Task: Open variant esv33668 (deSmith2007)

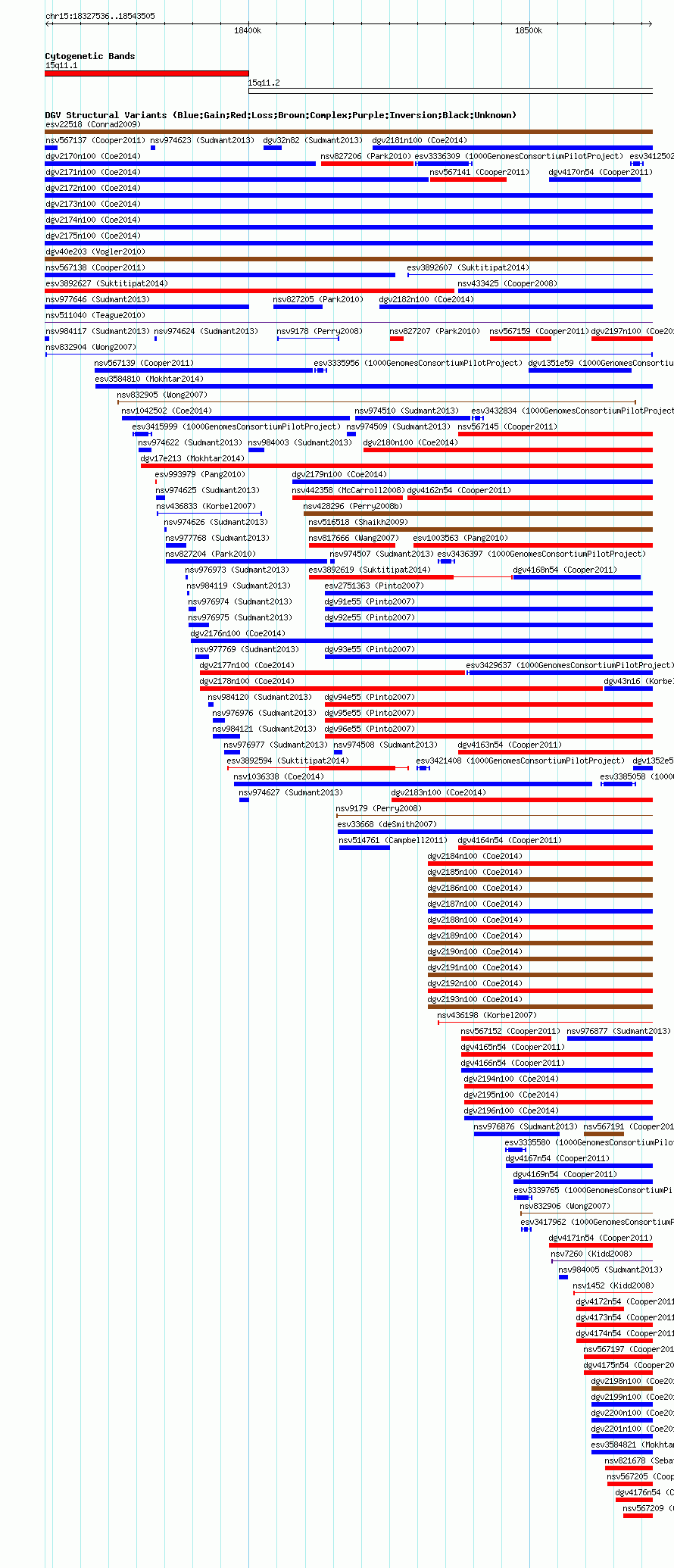Action: pos(388,824)
